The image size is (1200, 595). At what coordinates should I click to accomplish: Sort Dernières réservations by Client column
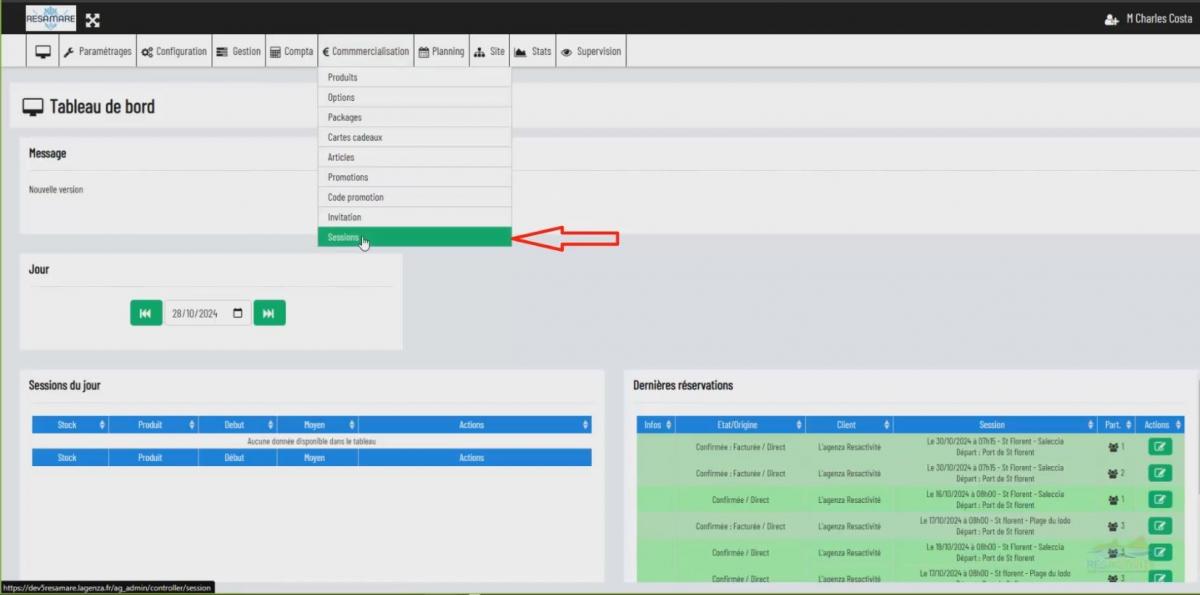pyautogui.click(x=849, y=425)
